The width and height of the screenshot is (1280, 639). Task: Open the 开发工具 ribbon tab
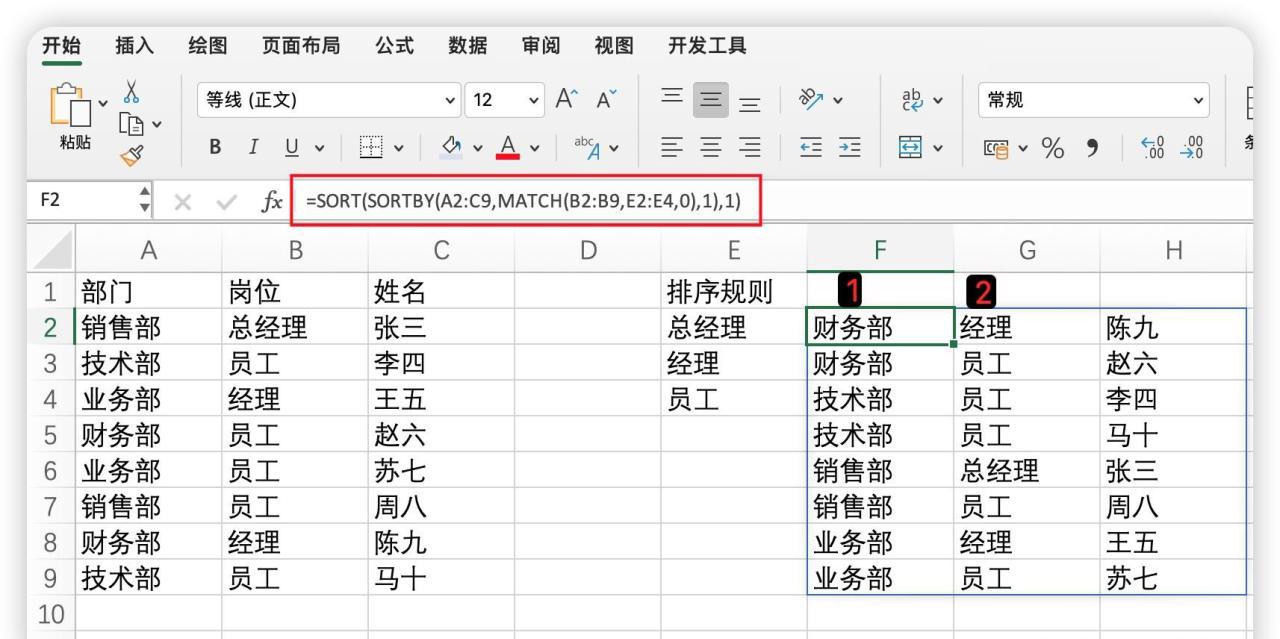coord(708,45)
